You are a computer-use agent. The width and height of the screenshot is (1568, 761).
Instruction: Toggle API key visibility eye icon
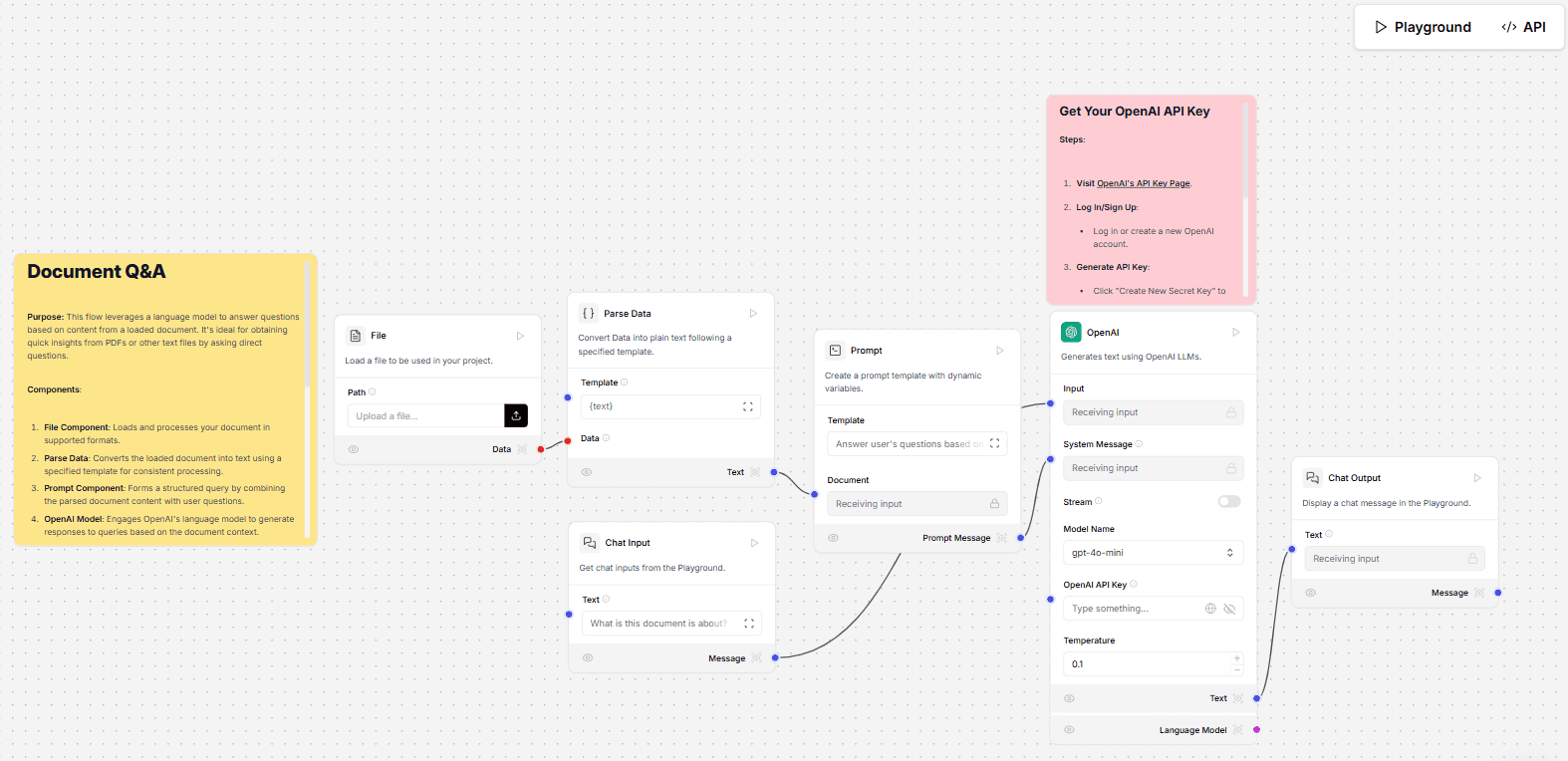click(1229, 609)
